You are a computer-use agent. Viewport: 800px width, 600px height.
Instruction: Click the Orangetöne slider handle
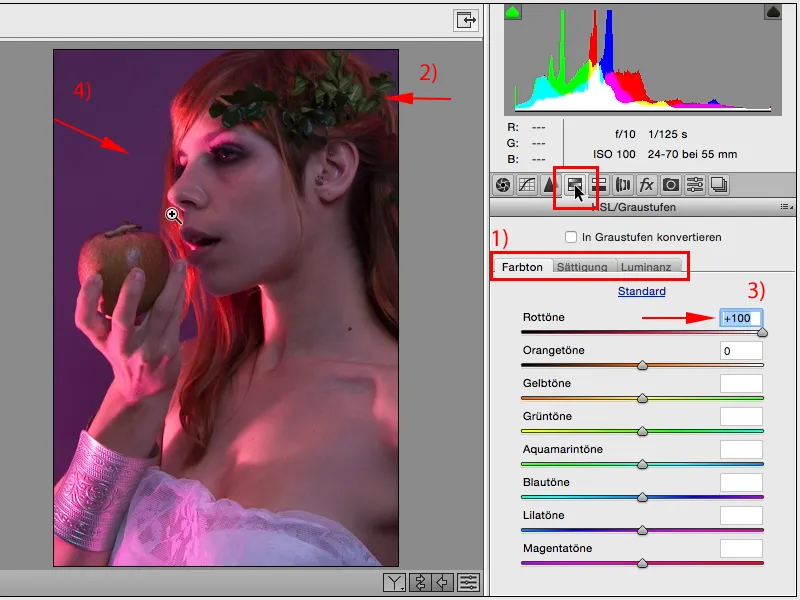642,365
